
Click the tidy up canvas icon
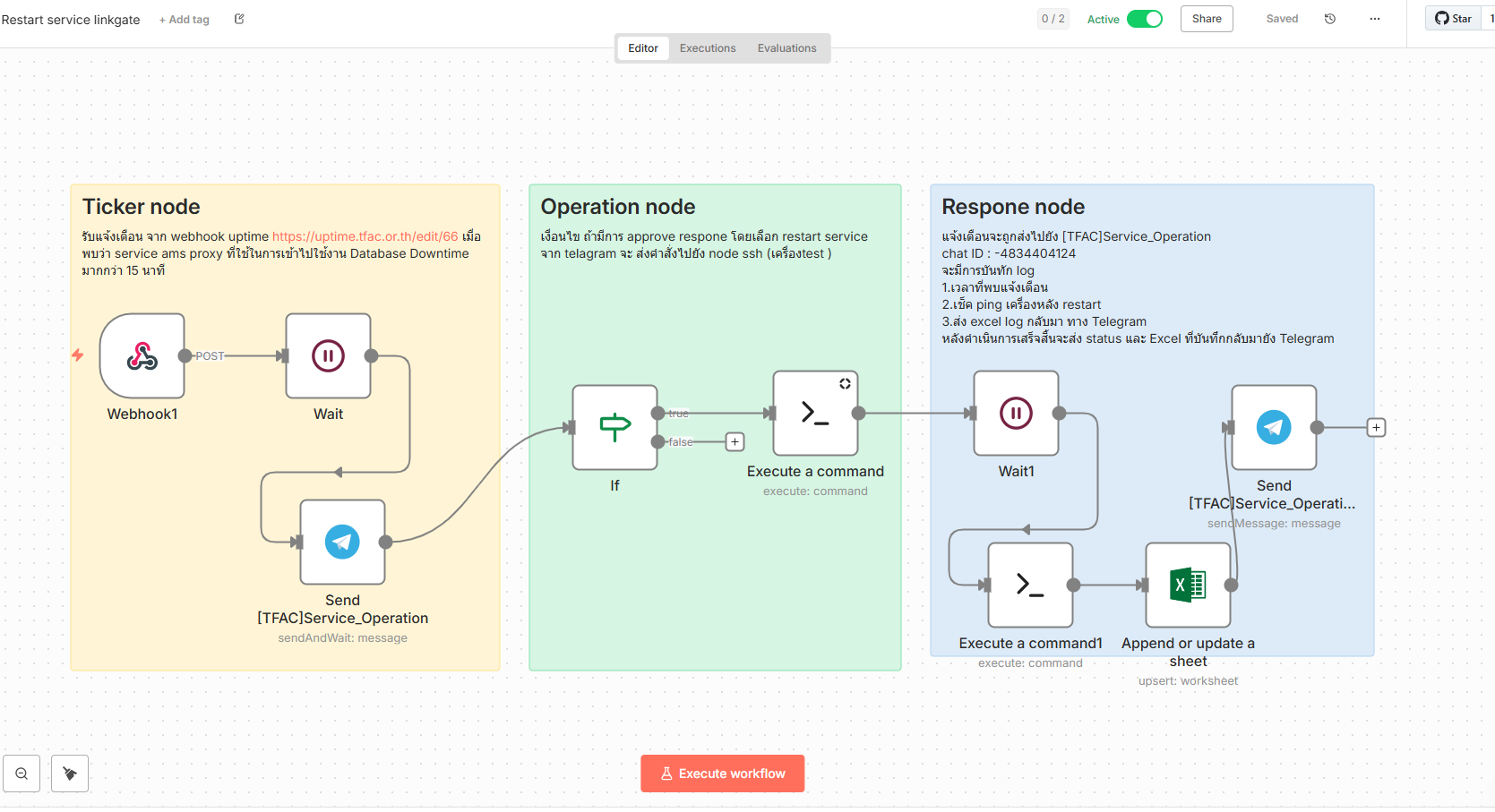69,773
